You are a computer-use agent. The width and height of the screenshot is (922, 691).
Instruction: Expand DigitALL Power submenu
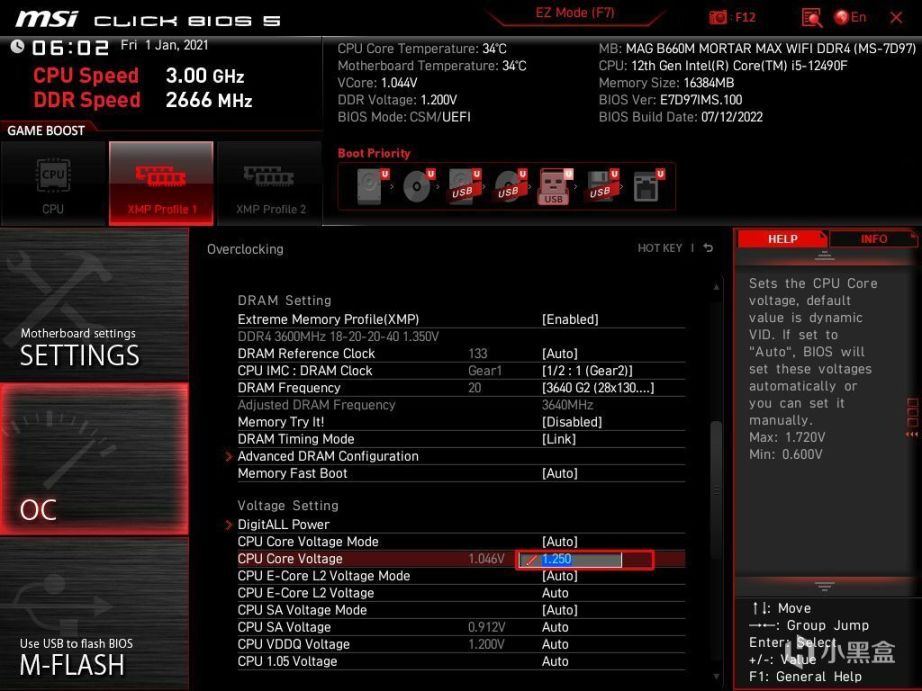click(283, 524)
